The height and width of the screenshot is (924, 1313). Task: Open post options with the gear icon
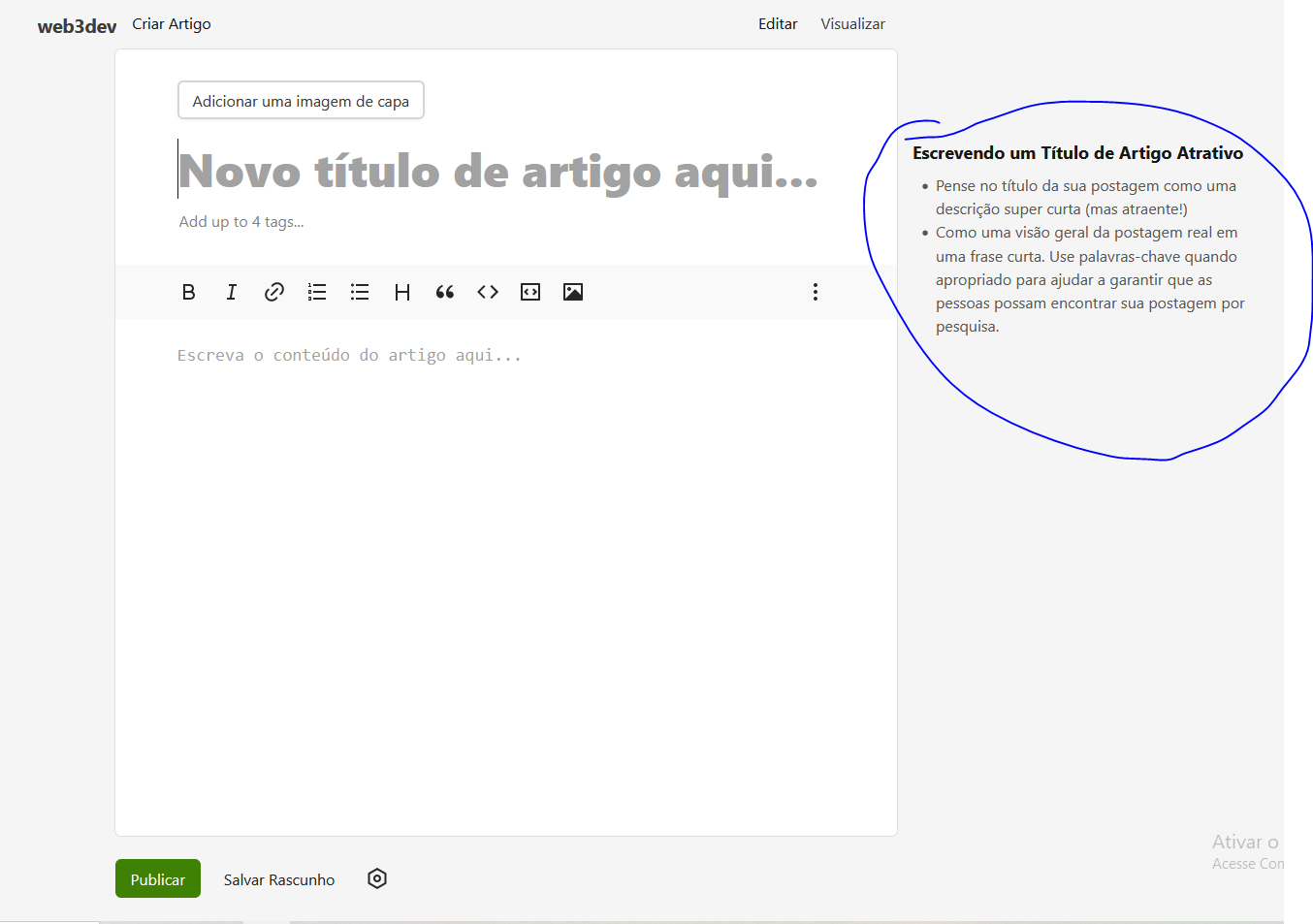376,878
